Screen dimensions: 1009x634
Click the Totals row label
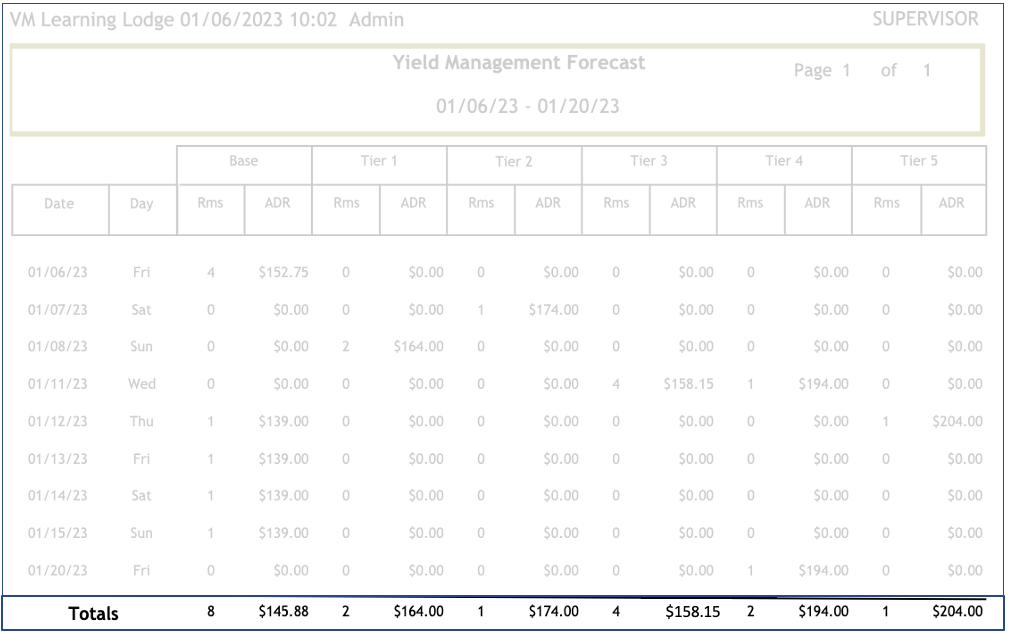click(93, 613)
